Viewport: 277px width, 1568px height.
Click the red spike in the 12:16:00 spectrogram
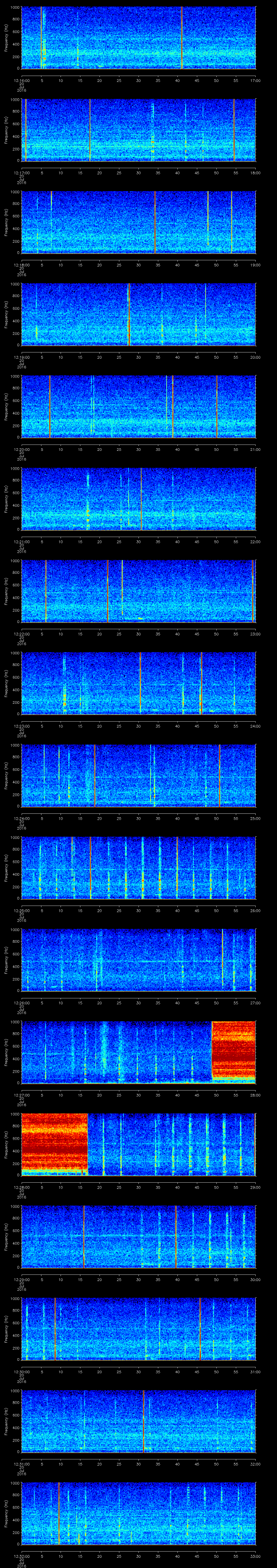coord(182,38)
